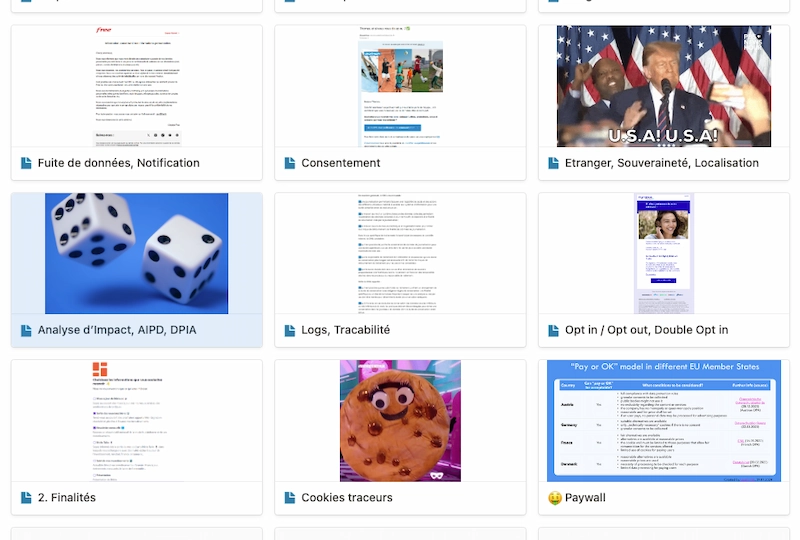This screenshot has height=540, width=800.
Task: Open the Cookies traceurs title link
Action: pos(347,497)
